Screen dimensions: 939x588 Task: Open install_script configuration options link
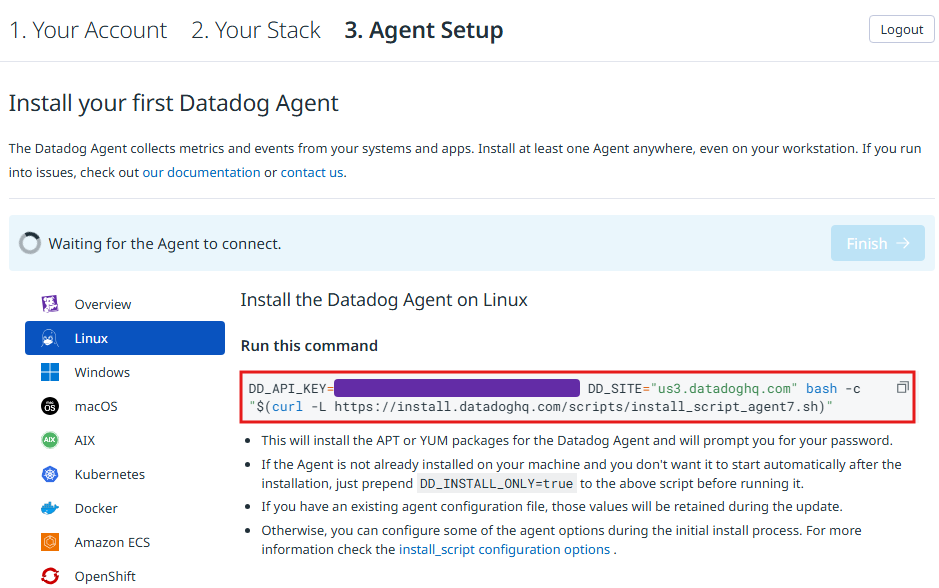point(504,550)
